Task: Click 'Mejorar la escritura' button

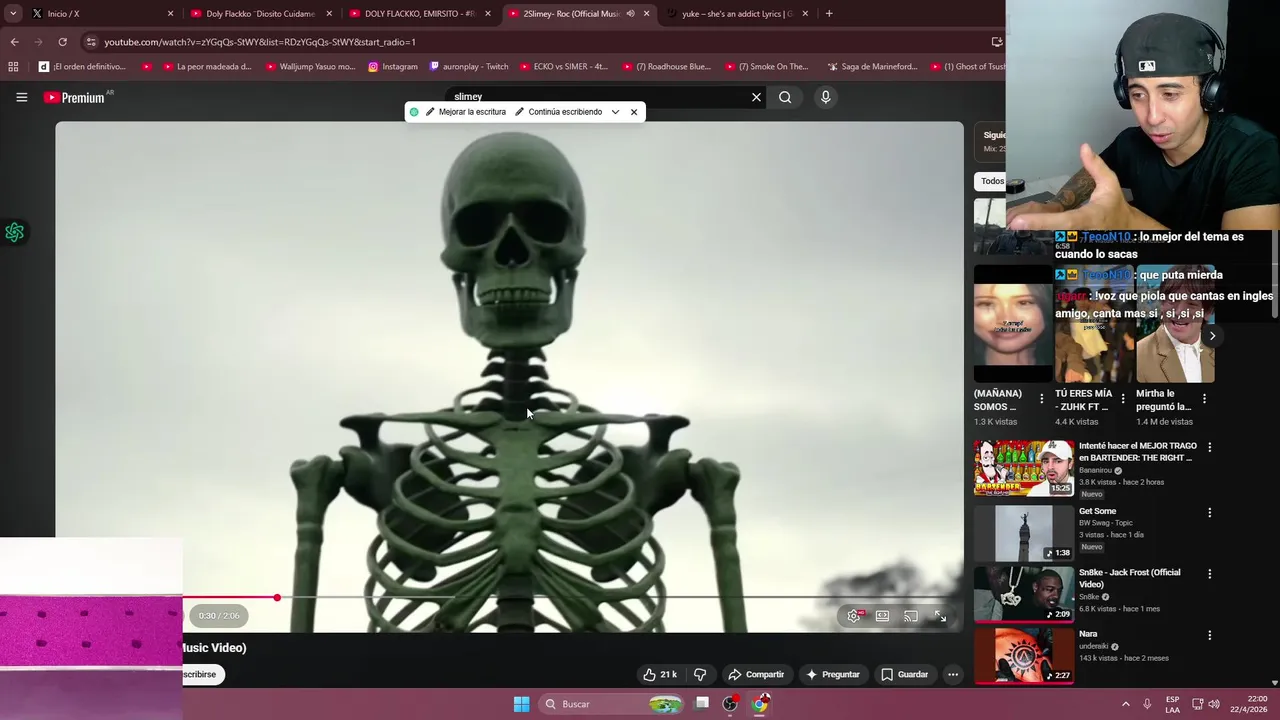Action: (466, 112)
